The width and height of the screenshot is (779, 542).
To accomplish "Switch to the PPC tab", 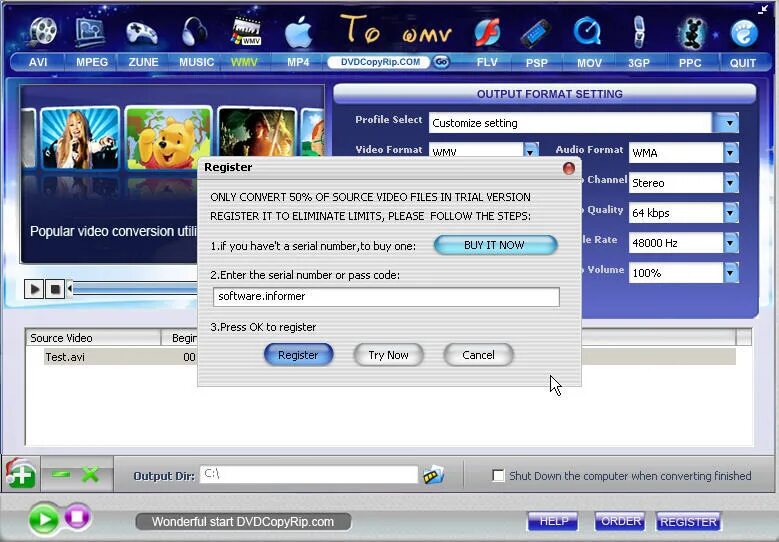I will pyautogui.click(x=690, y=63).
